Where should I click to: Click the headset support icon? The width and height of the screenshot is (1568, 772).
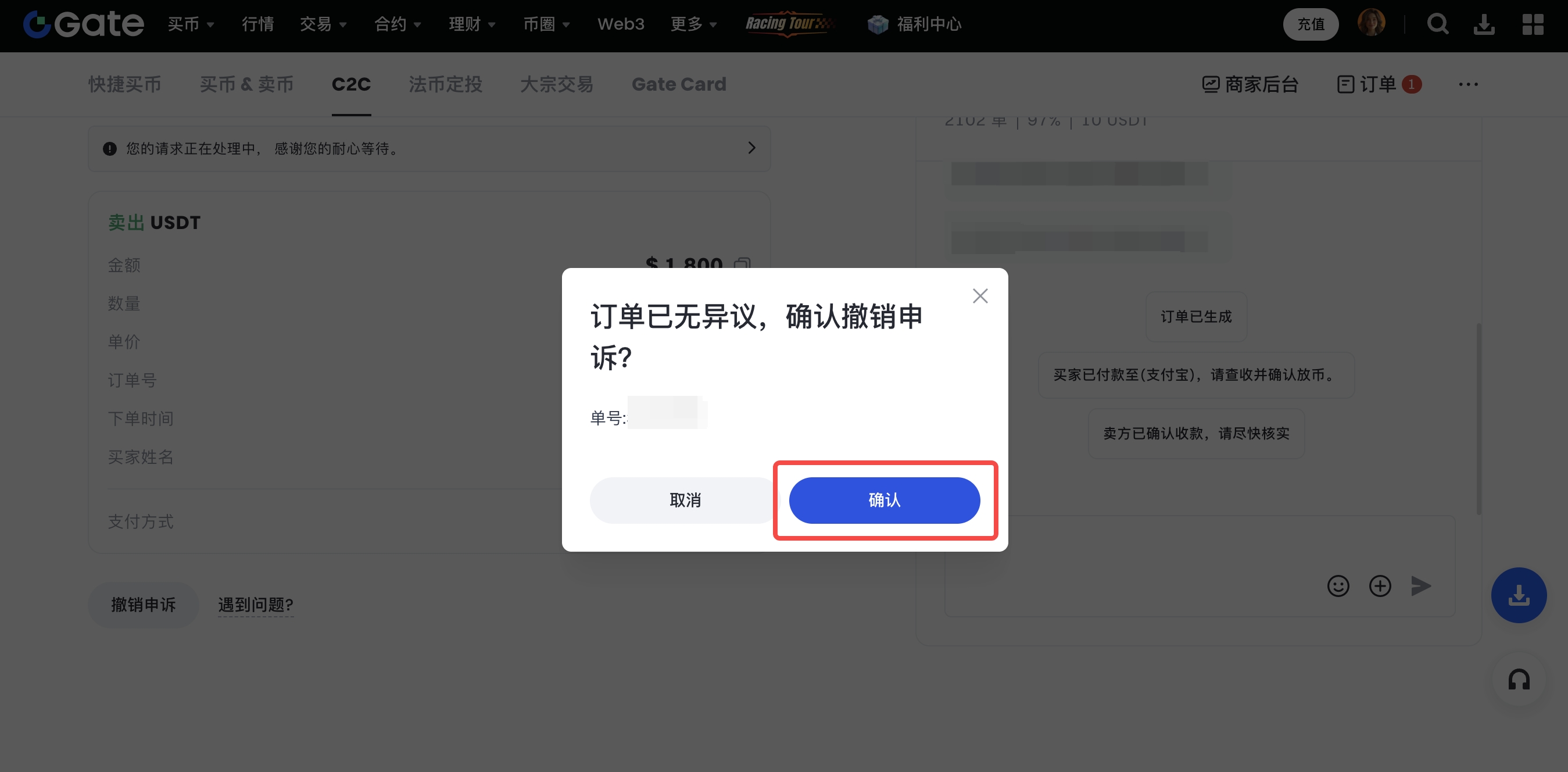pos(1518,680)
